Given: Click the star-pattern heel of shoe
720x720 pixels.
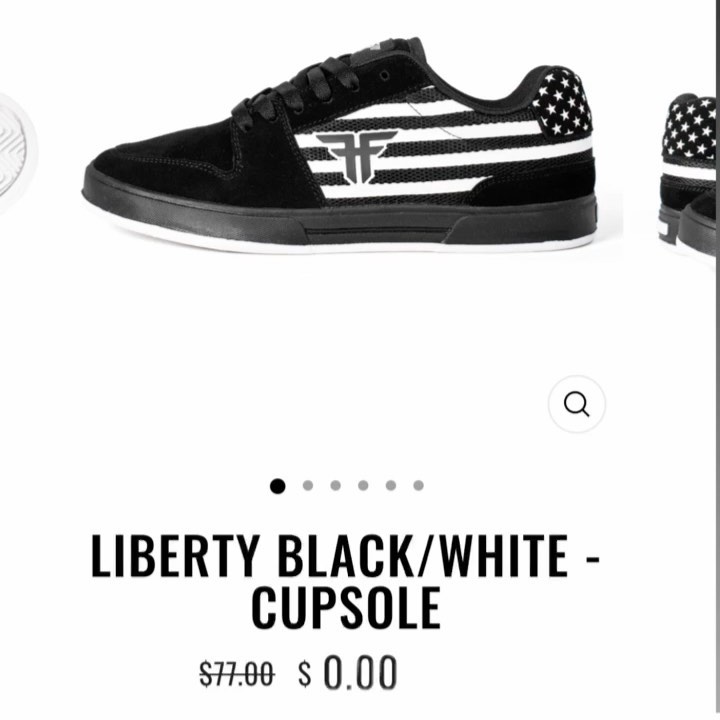Looking at the screenshot, I should [561, 102].
